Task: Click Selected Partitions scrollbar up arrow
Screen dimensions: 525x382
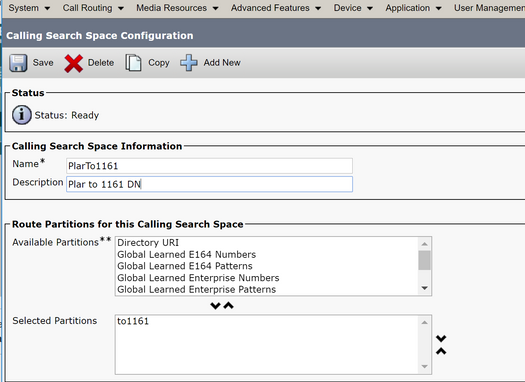Action: coord(425,322)
